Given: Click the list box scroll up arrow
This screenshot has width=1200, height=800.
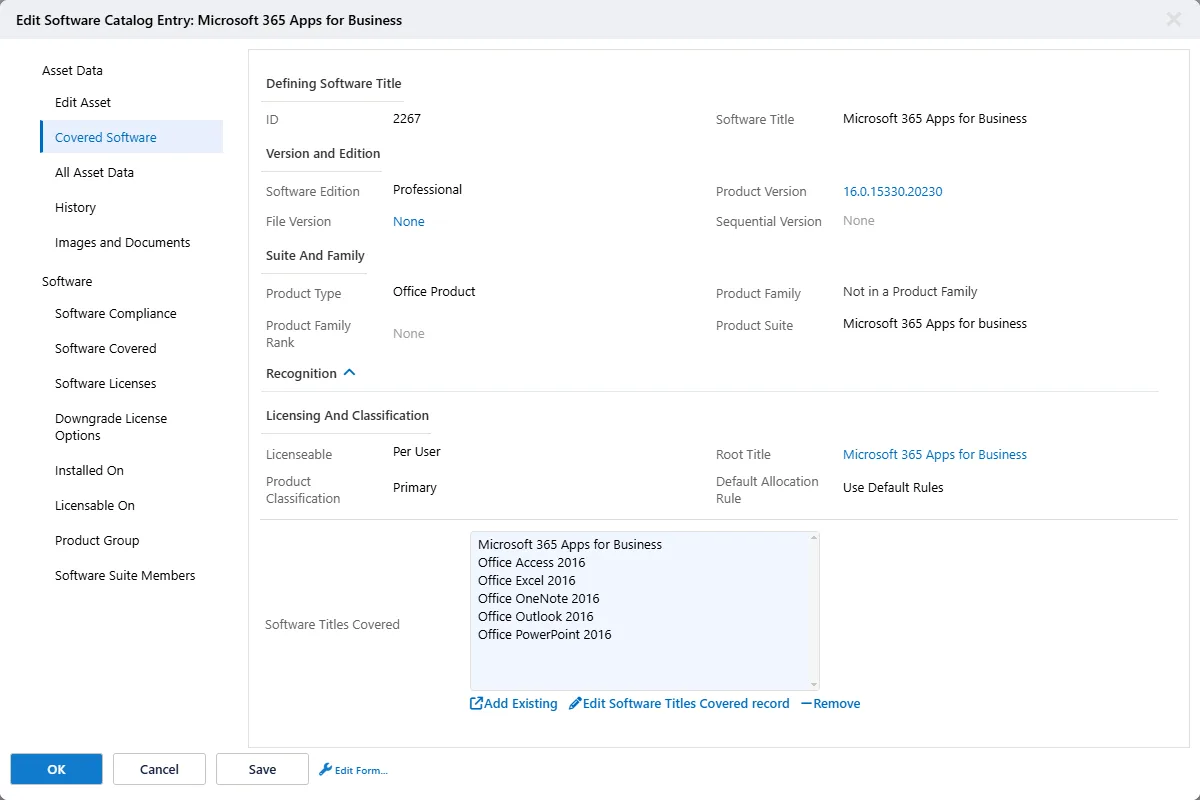Looking at the screenshot, I should [814, 538].
